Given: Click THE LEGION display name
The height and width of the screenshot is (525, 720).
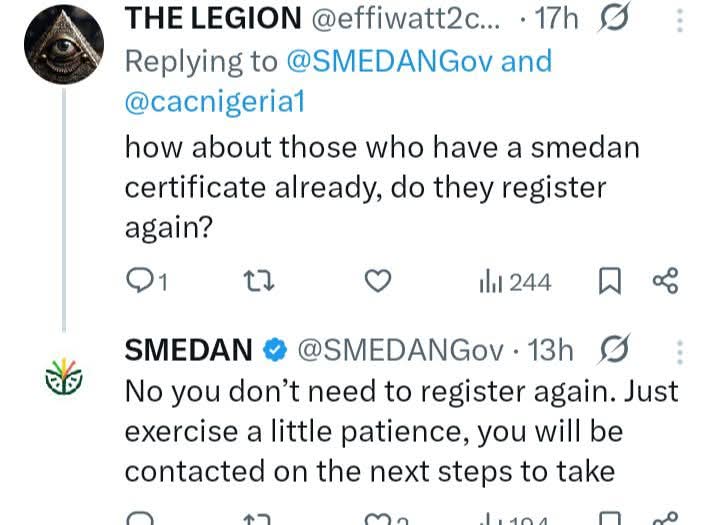Looking at the screenshot, I should point(213,18).
